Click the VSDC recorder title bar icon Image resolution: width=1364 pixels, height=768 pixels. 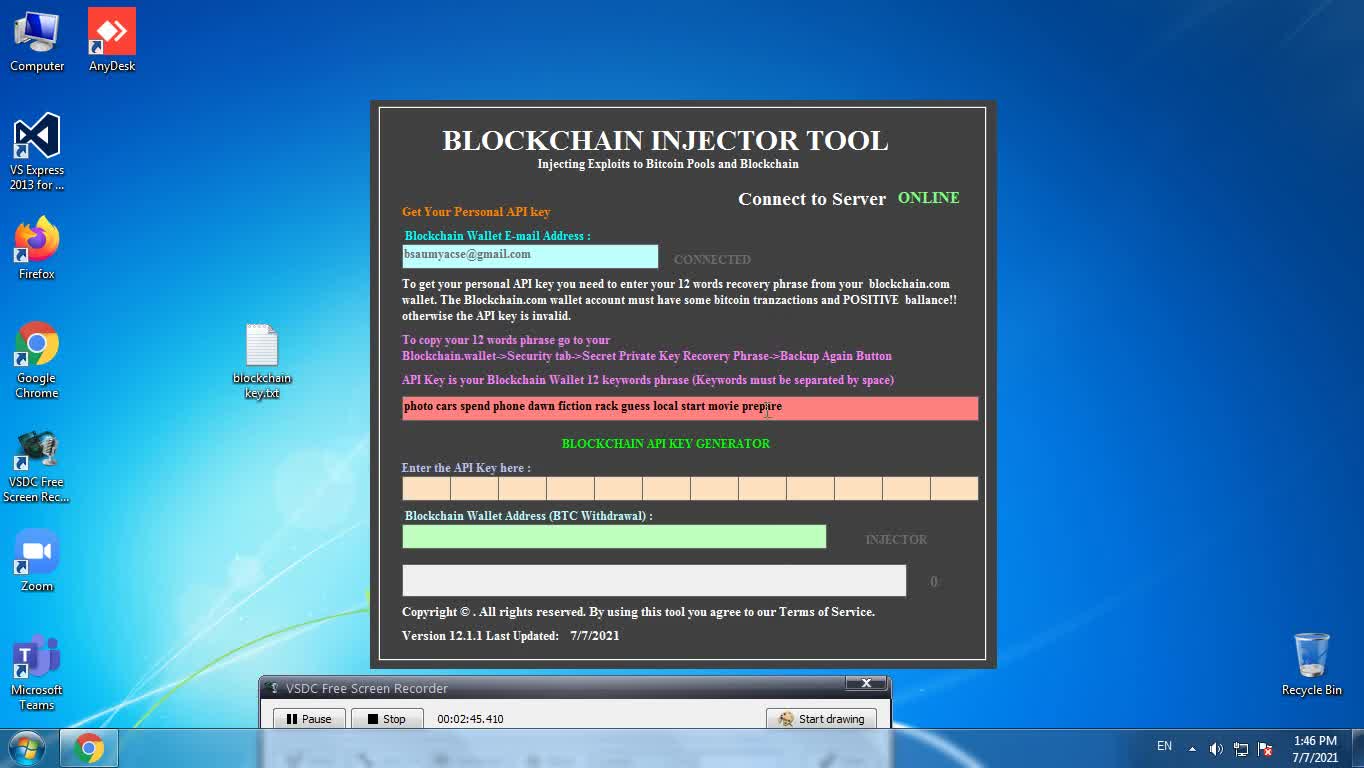[275, 688]
